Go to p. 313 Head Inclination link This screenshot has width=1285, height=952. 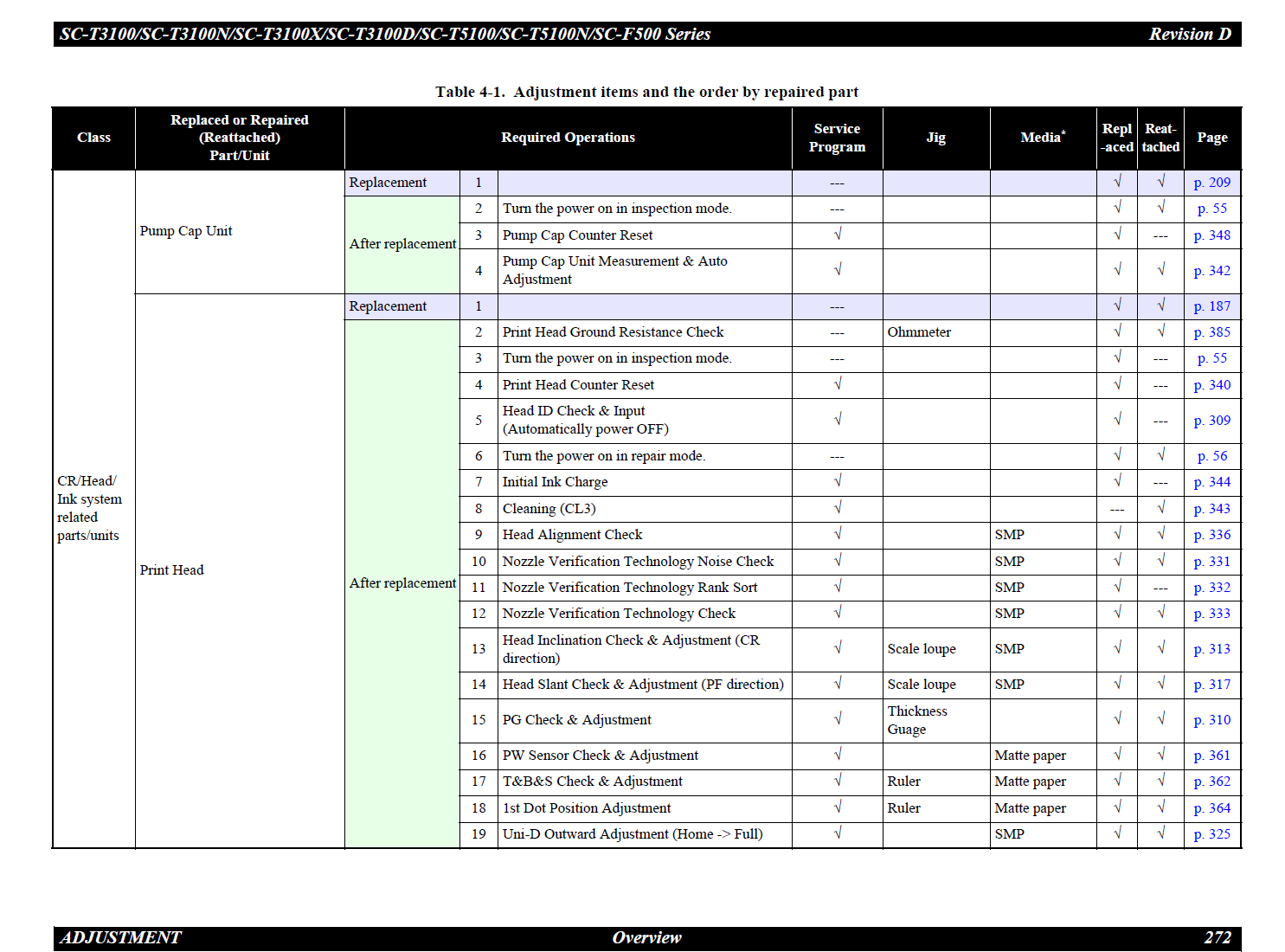pos(1211,649)
